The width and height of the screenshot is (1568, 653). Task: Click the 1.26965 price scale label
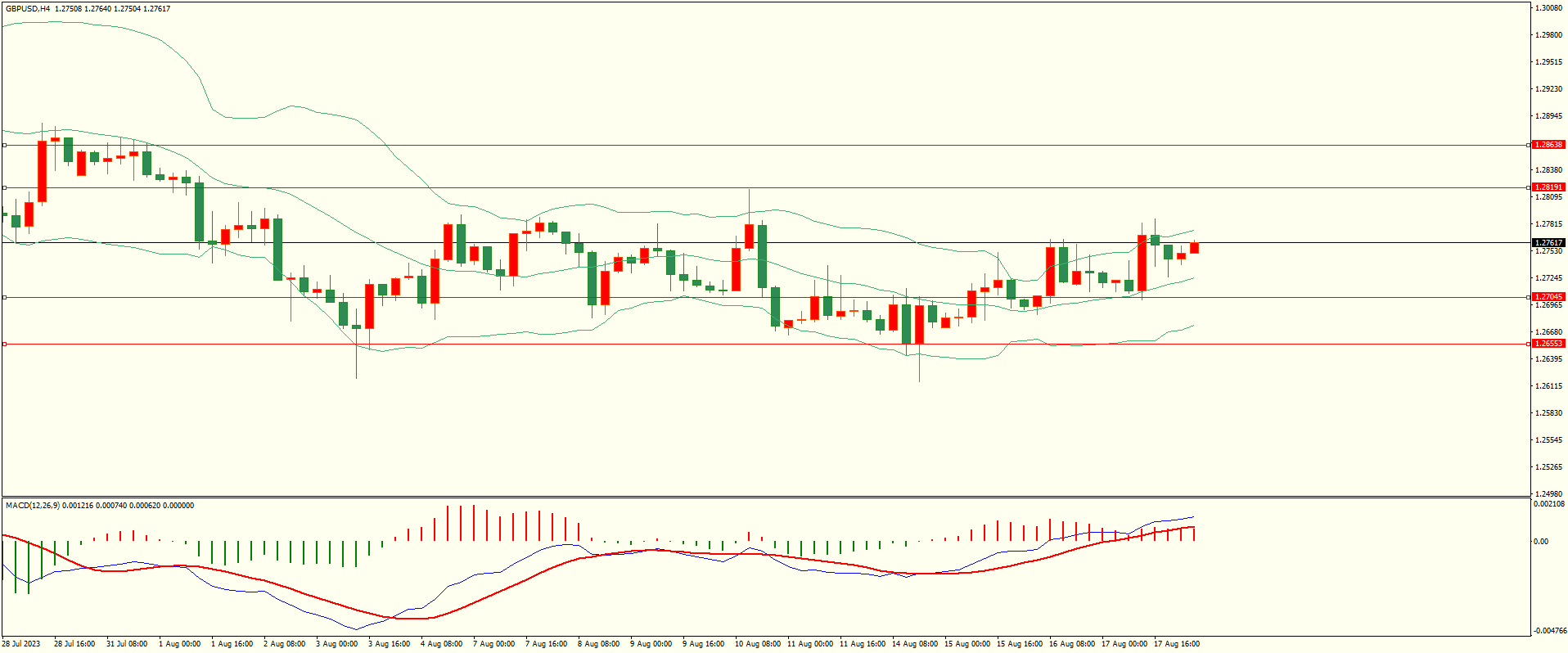pyautogui.click(x=1549, y=305)
